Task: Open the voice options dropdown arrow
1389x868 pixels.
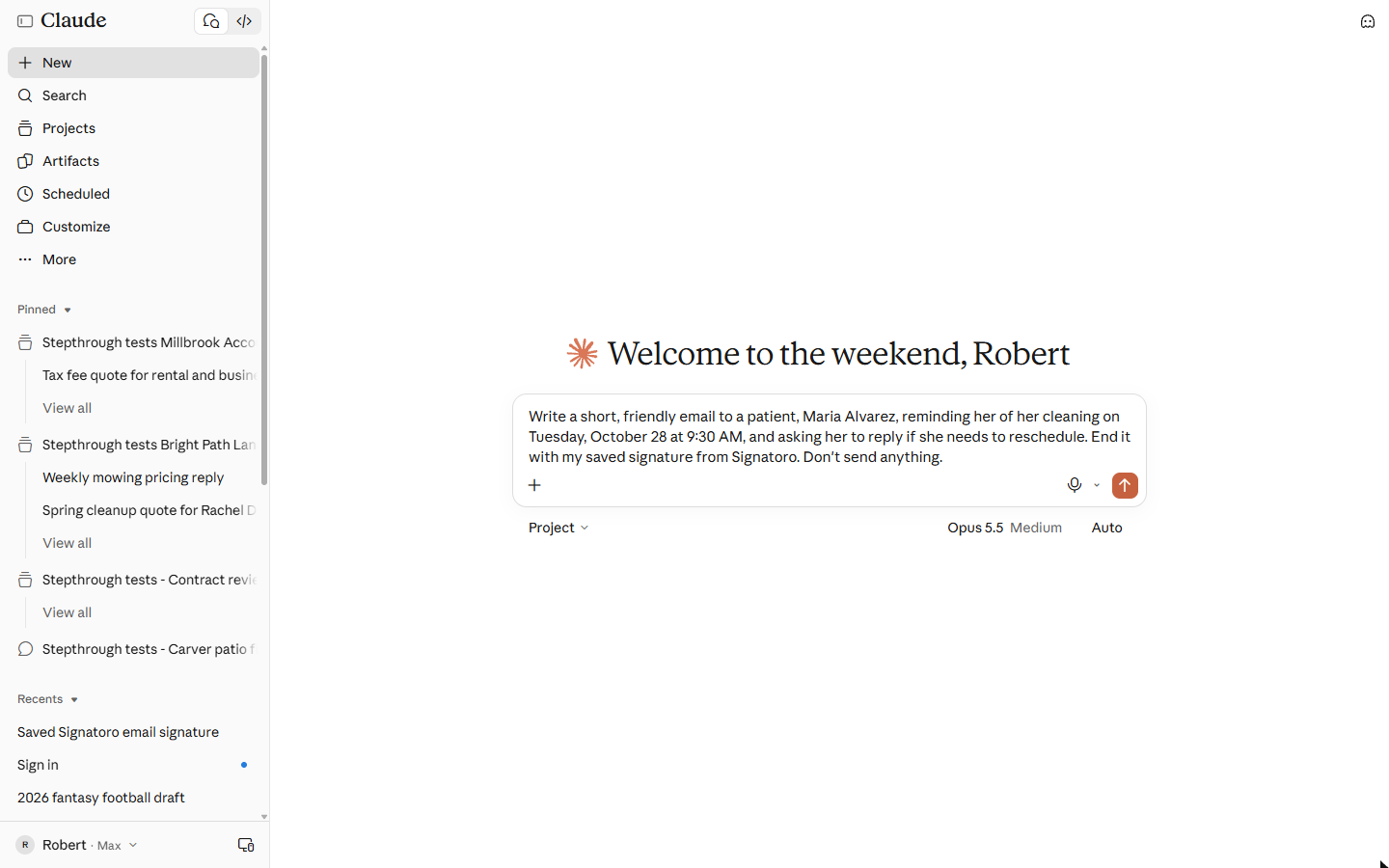Action: pos(1097,485)
